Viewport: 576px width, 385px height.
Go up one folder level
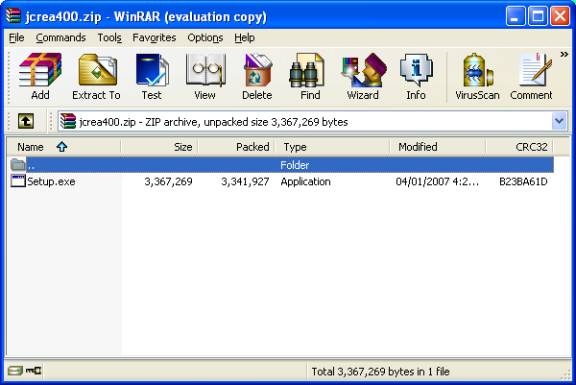[26, 121]
